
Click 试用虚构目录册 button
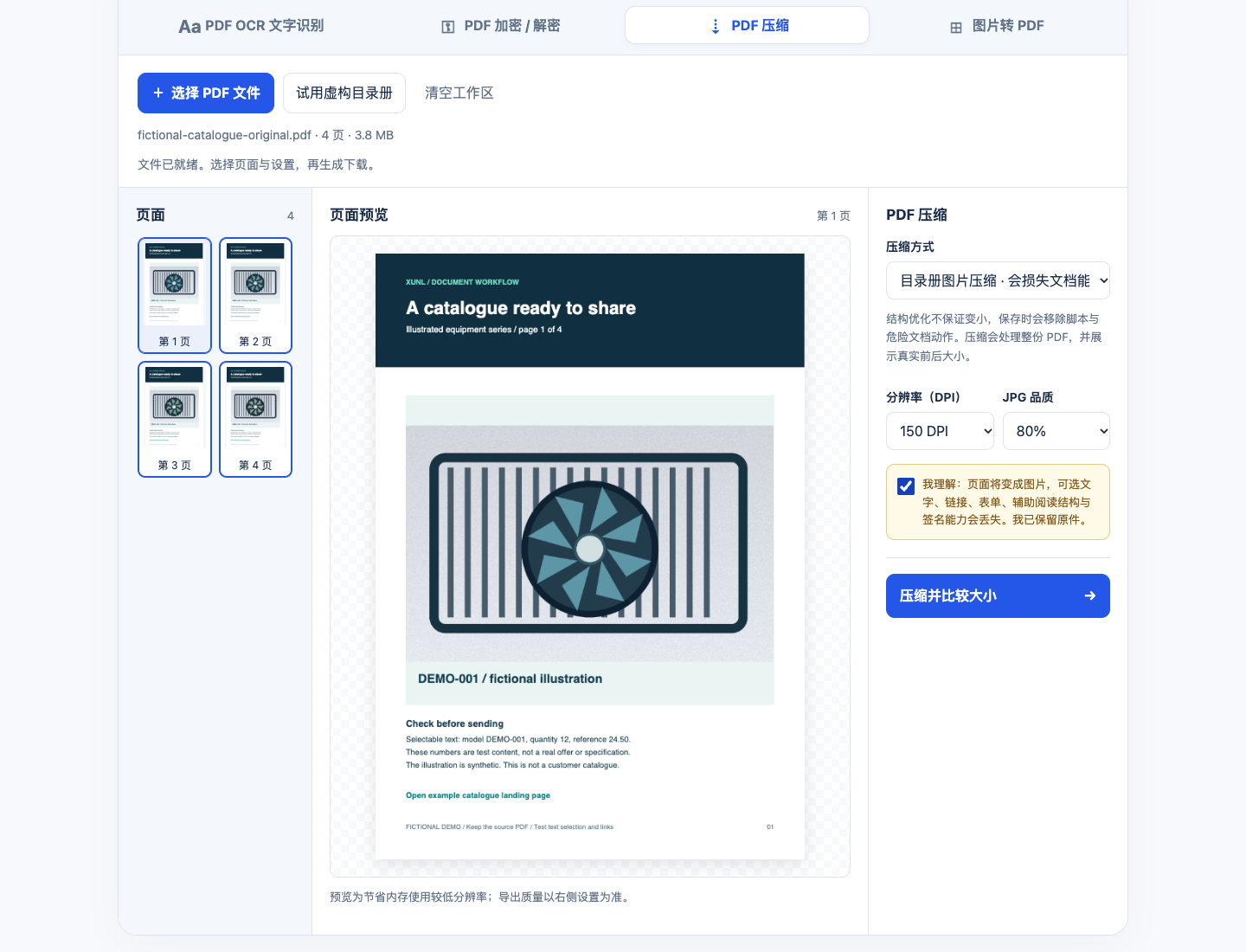click(x=344, y=93)
